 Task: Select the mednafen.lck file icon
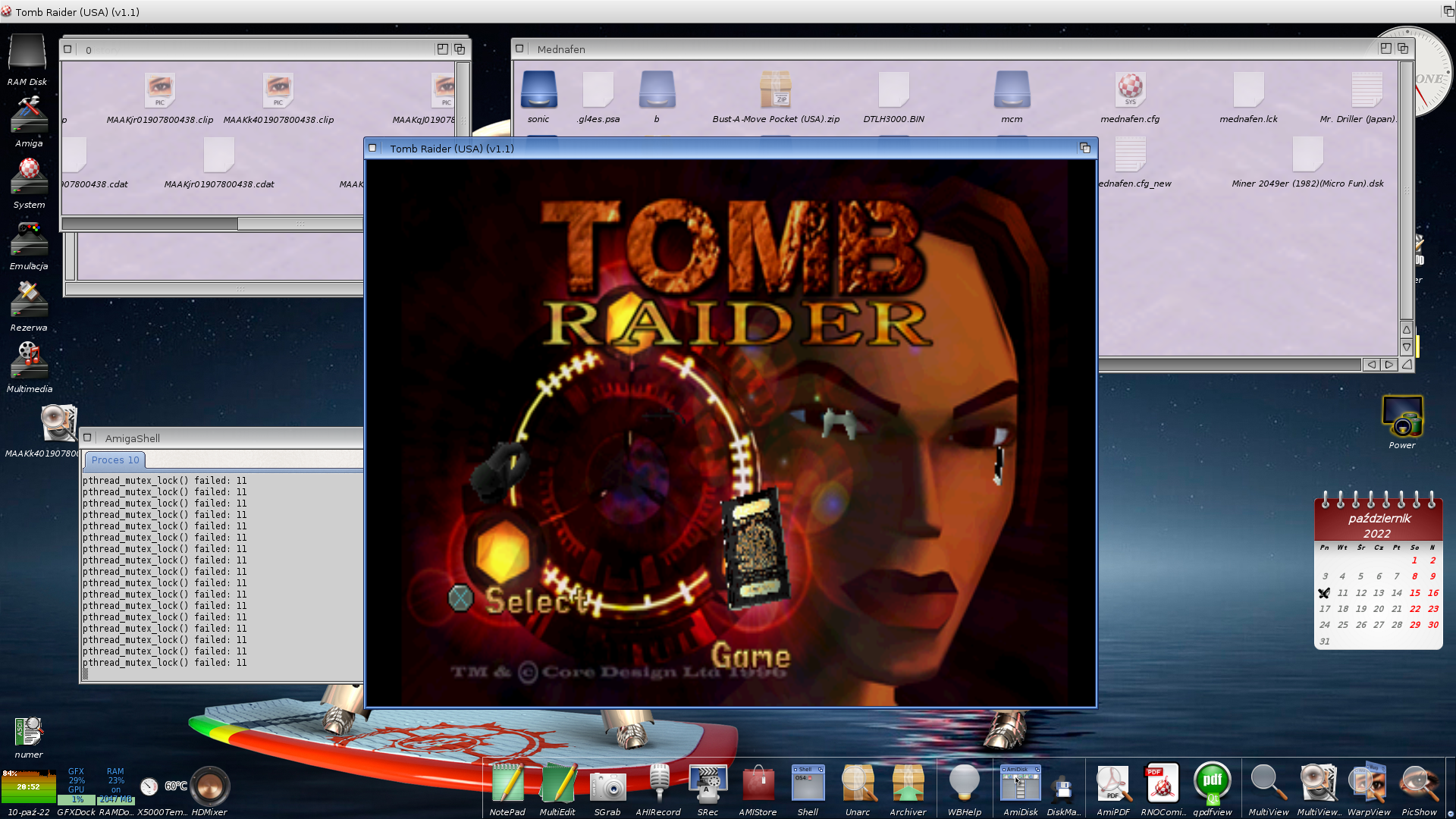click(1248, 96)
